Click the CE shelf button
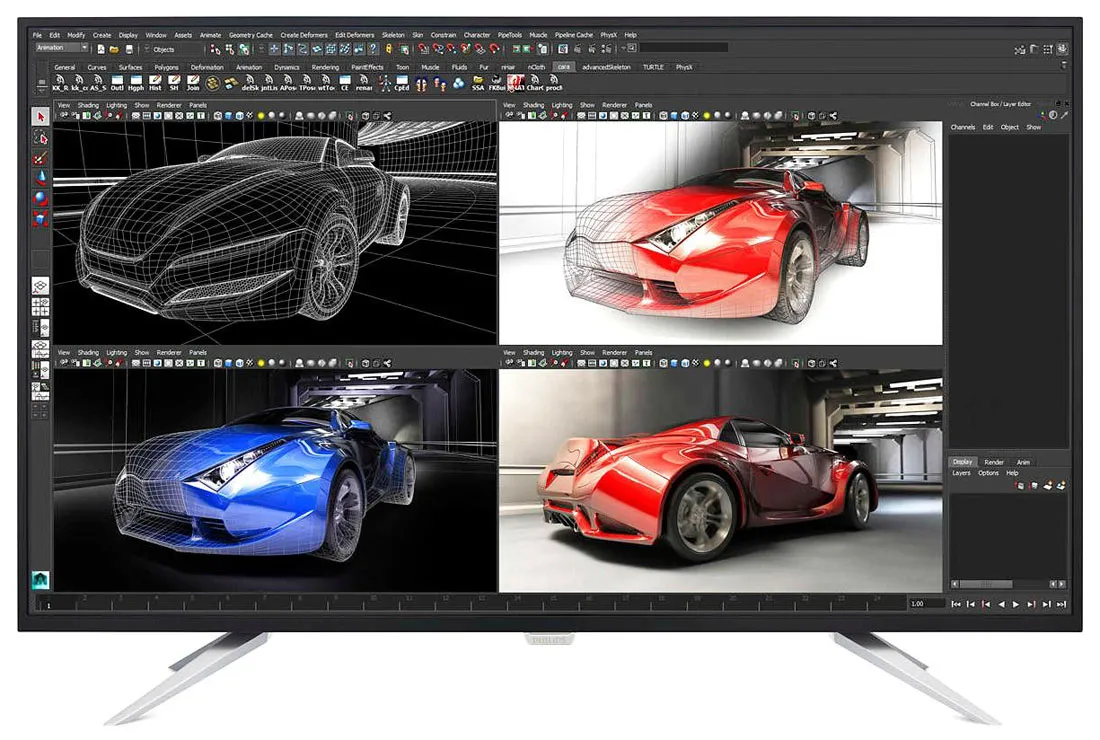Viewport: 1100px width, 740px height. tap(344, 83)
